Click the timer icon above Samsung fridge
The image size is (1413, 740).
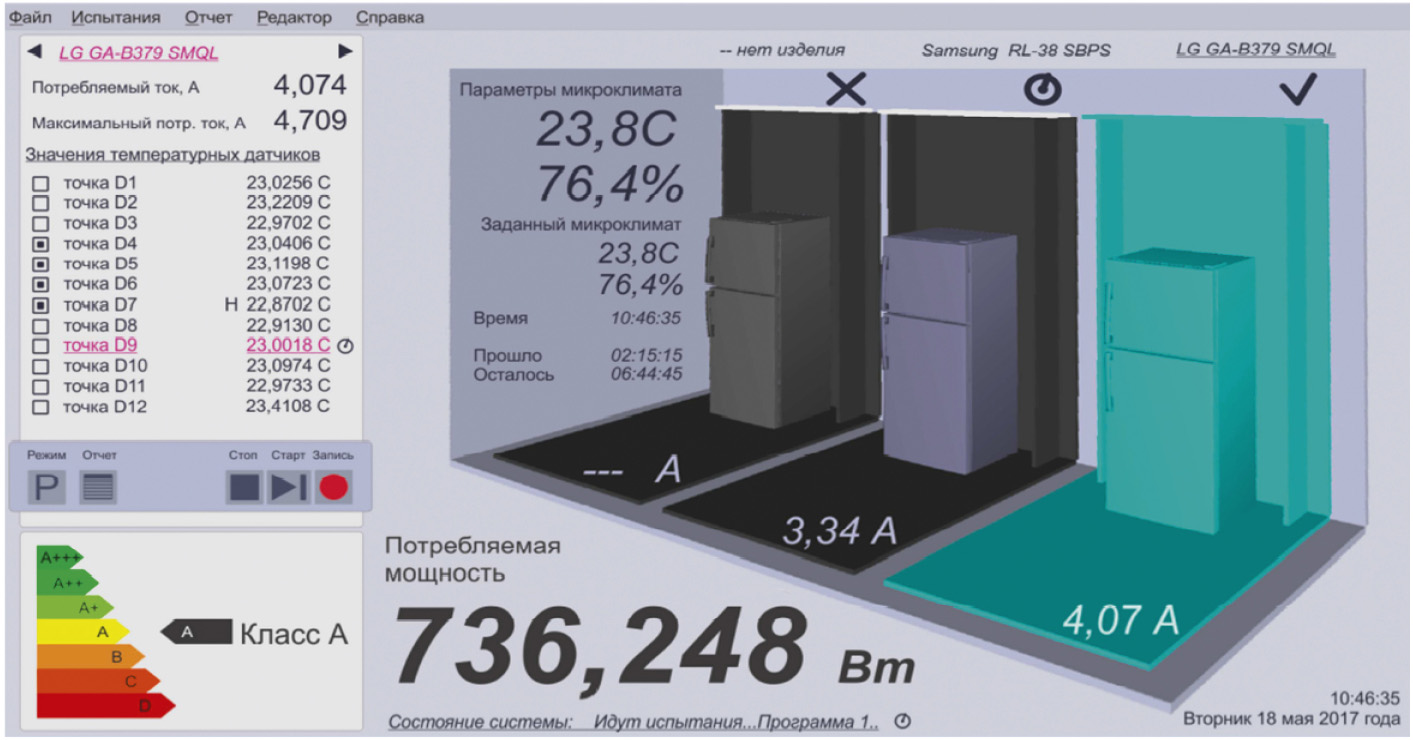(1042, 91)
